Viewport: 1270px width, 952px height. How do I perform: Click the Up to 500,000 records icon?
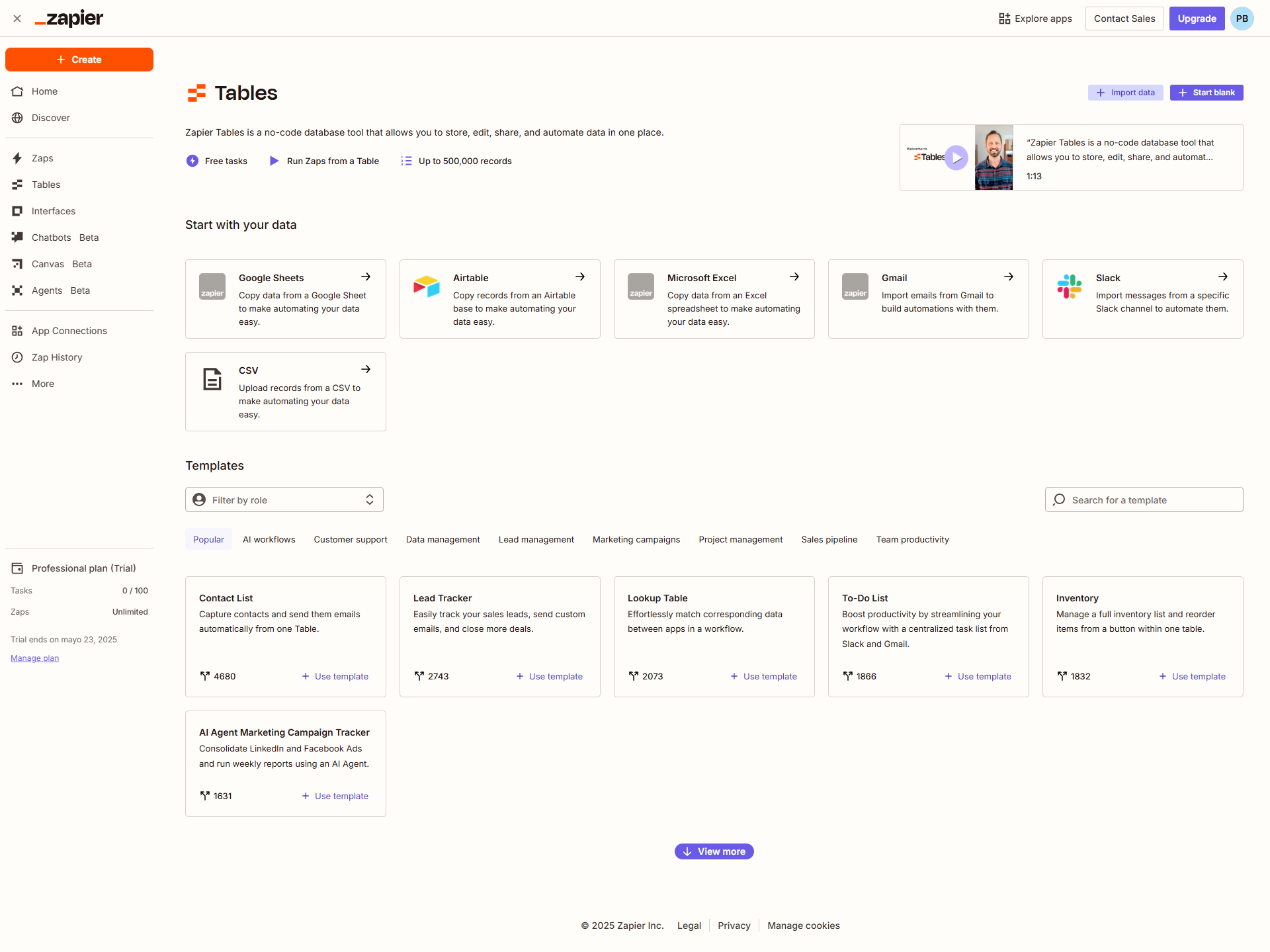point(406,161)
